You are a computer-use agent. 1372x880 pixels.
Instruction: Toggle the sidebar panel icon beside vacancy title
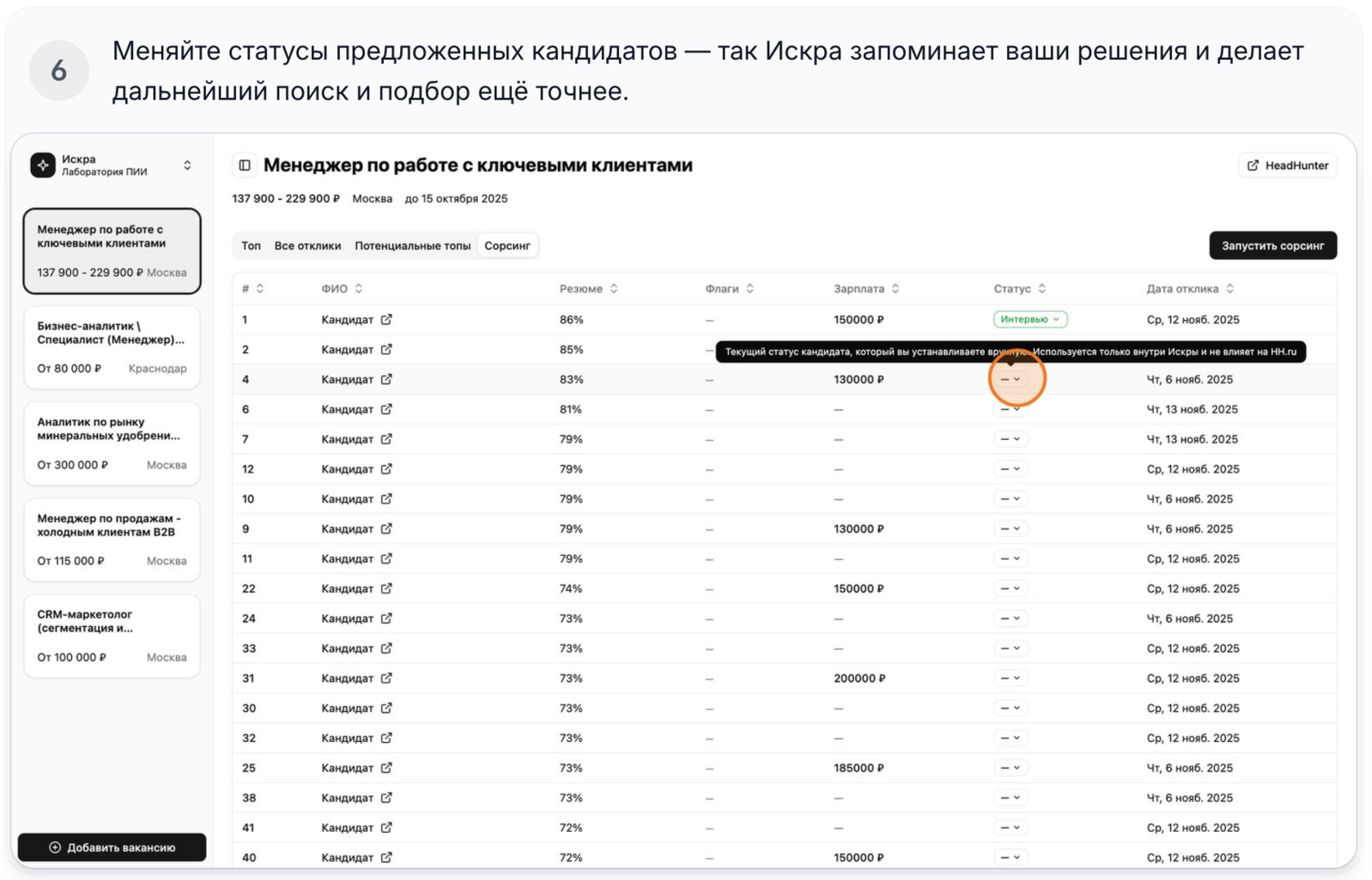tap(244, 165)
